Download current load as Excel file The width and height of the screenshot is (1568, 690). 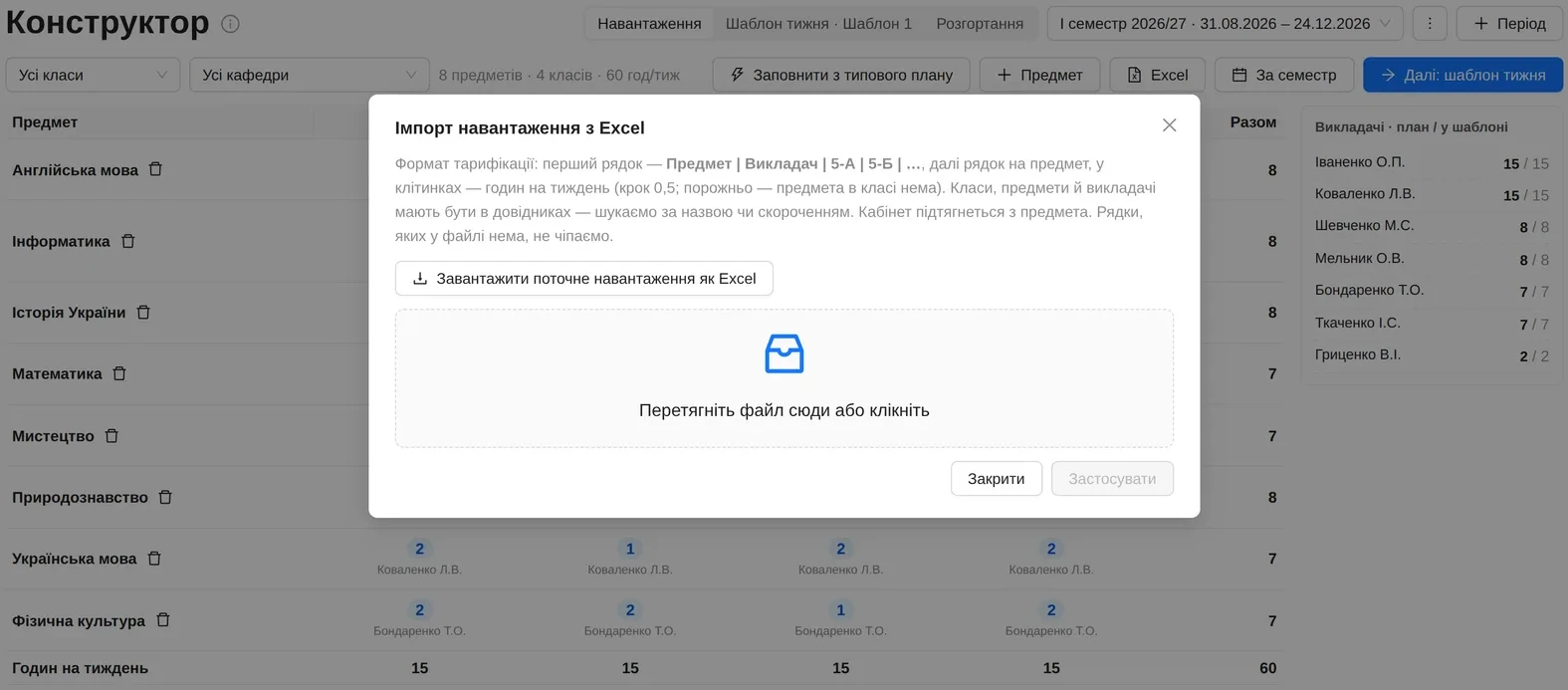pos(584,279)
